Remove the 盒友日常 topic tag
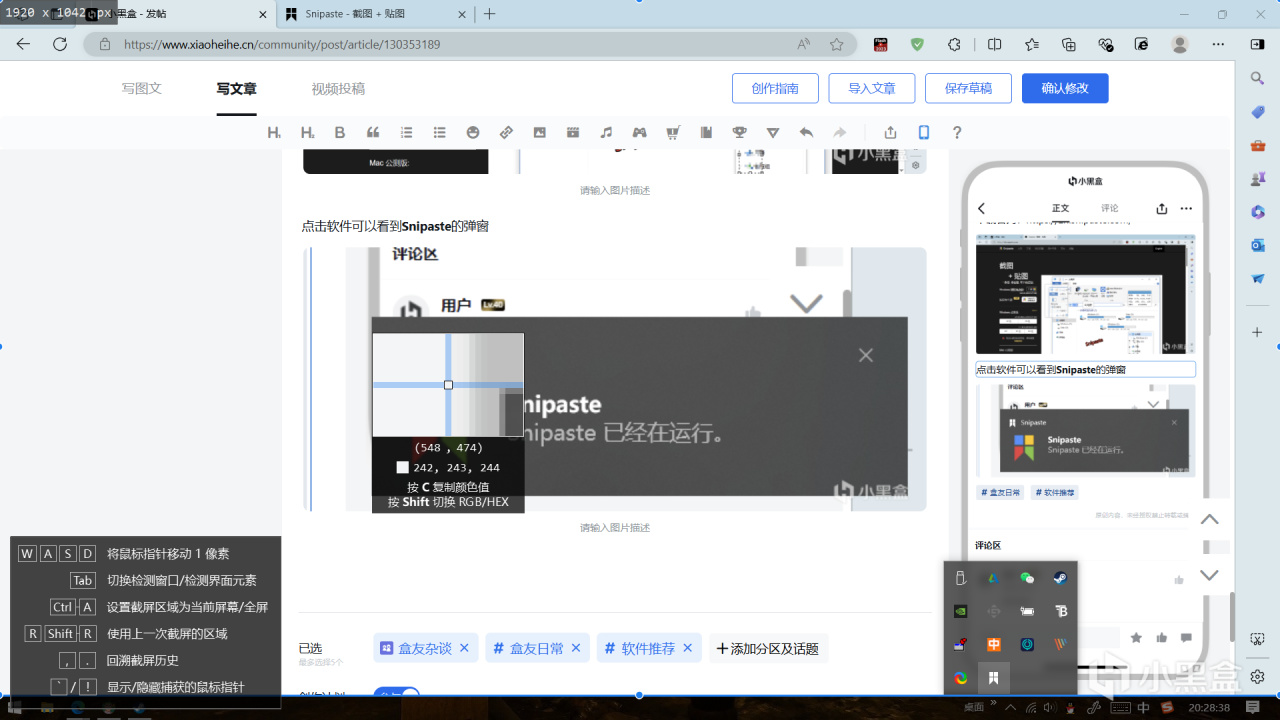 (x=576, y=648)
